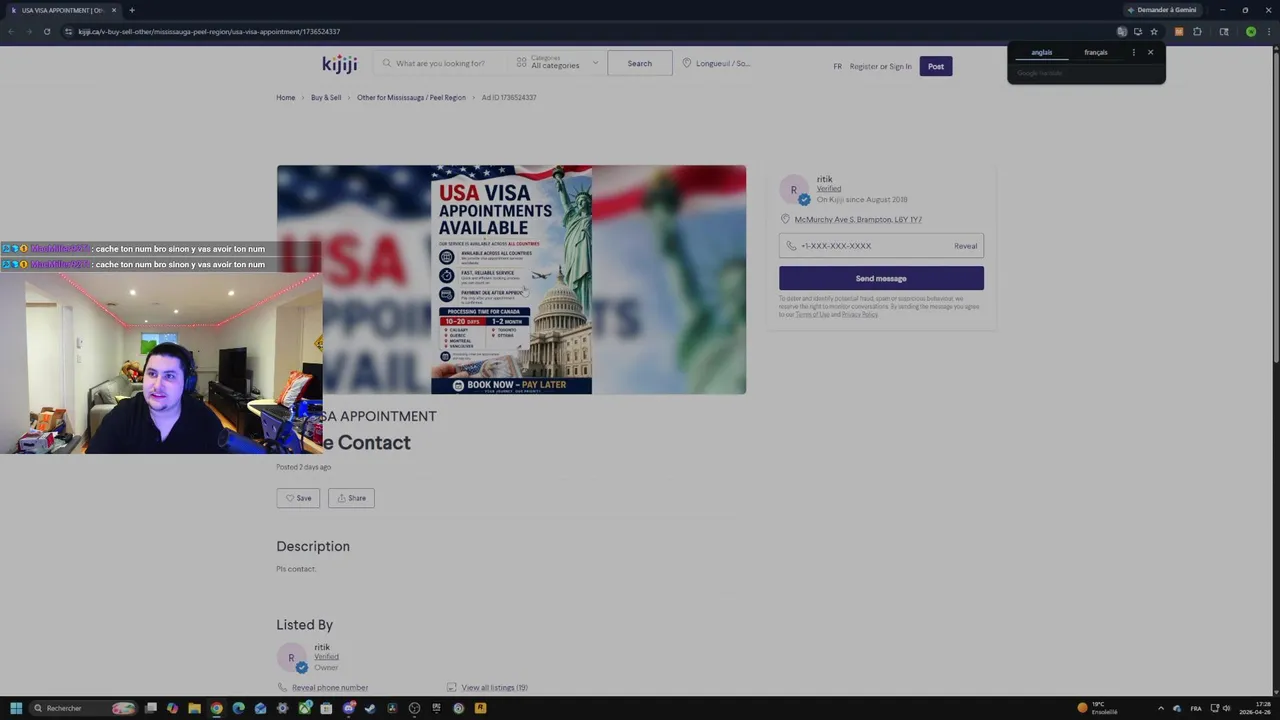Open McMurchy Ave S, Brampton address link
This screenshot has height=720, width=1280.
click(x=858, y=219)
